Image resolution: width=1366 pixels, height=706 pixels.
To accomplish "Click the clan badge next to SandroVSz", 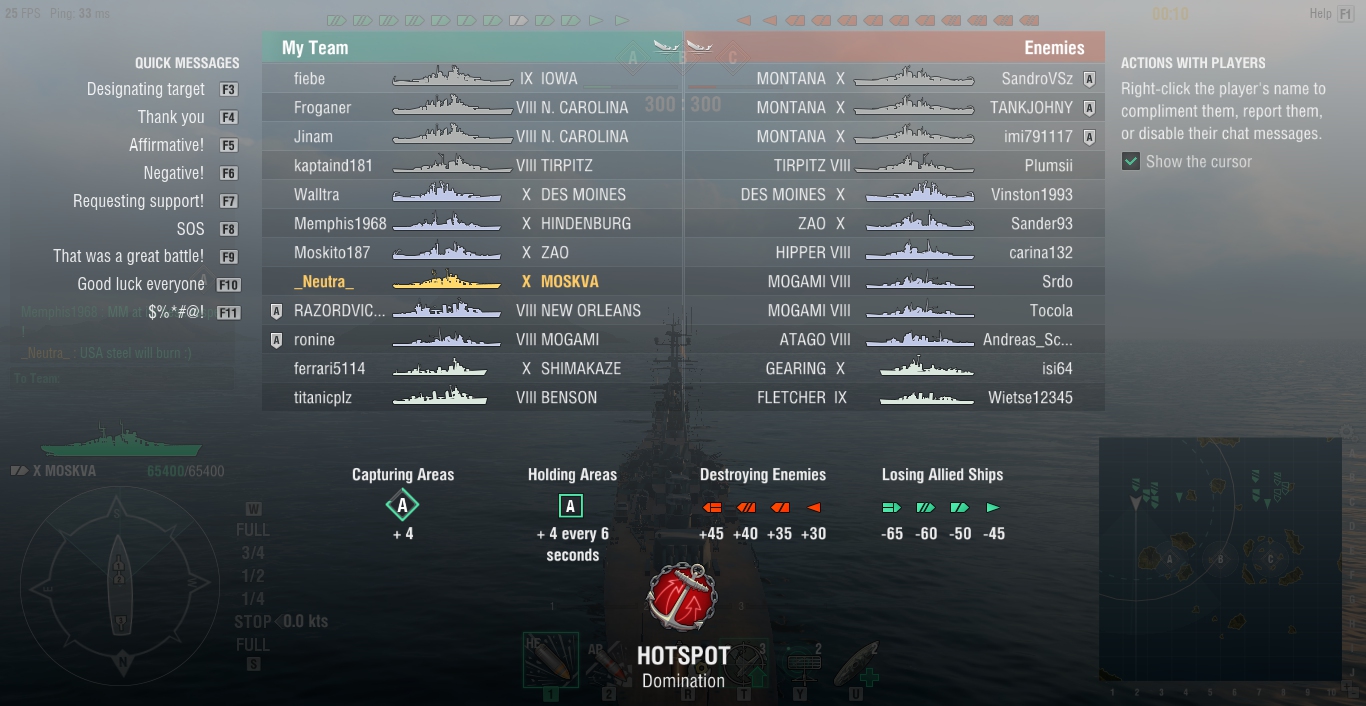I will click(x=1090, y=79).
